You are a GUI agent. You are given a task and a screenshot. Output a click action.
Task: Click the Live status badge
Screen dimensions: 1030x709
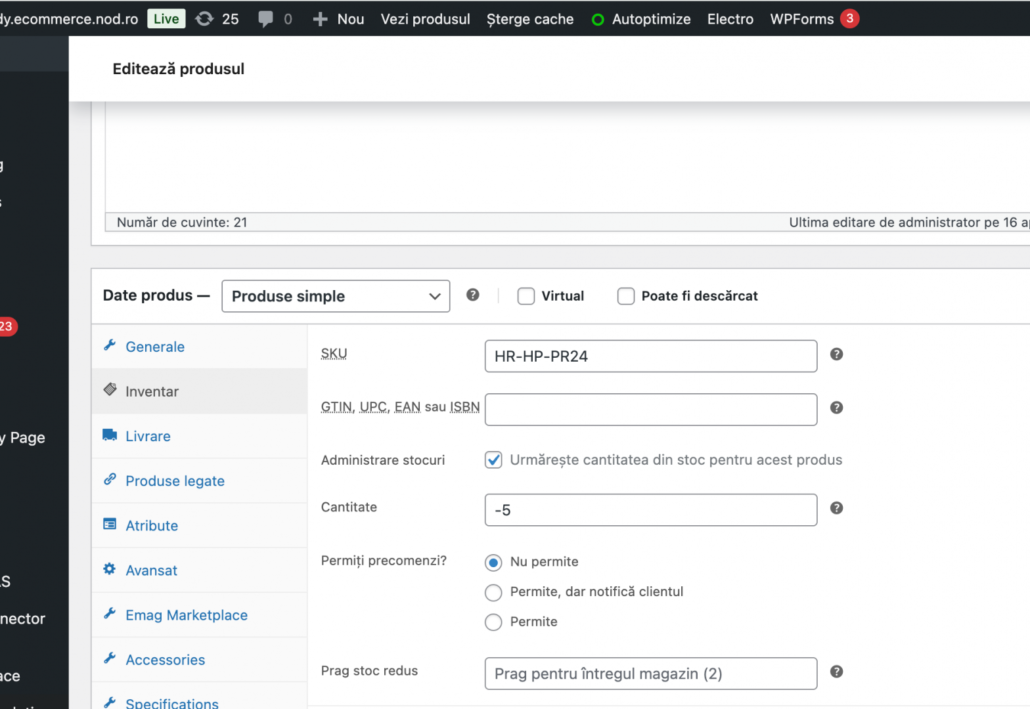(166, 18)
